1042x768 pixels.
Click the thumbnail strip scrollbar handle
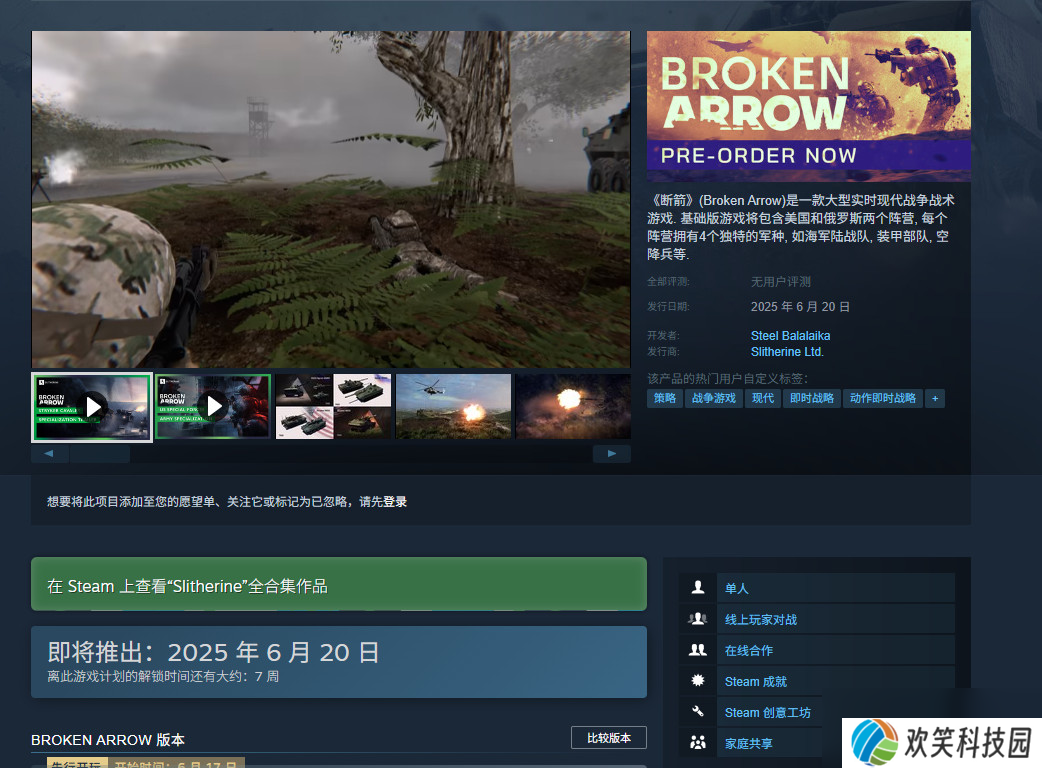[x=100, y=454]
